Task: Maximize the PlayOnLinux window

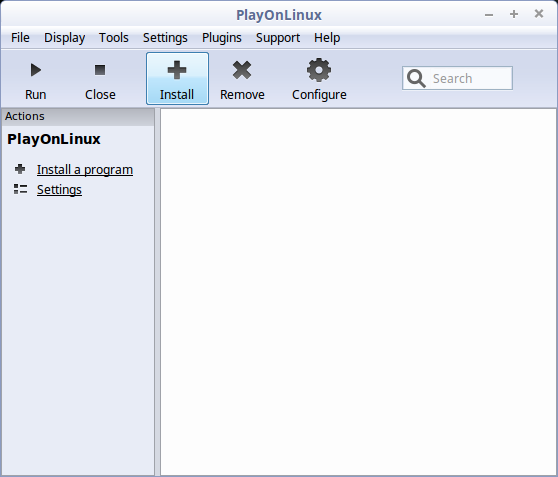Action: tap(514, 14)
